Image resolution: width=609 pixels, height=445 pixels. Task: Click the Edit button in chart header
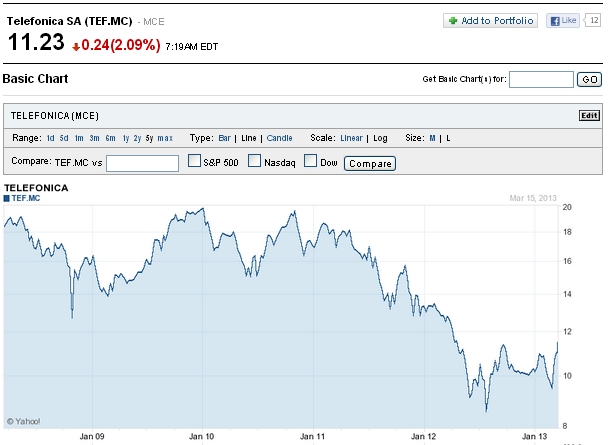coord(589,115)
